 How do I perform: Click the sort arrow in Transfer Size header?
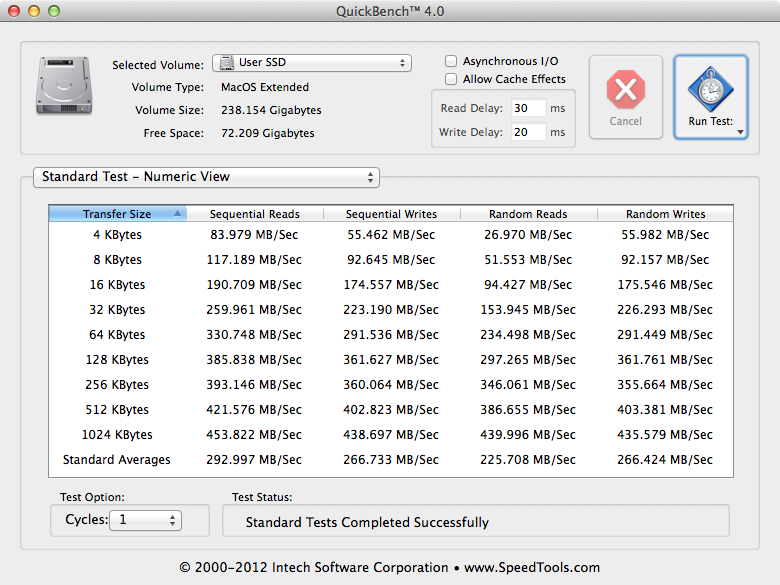click(178, 213)
